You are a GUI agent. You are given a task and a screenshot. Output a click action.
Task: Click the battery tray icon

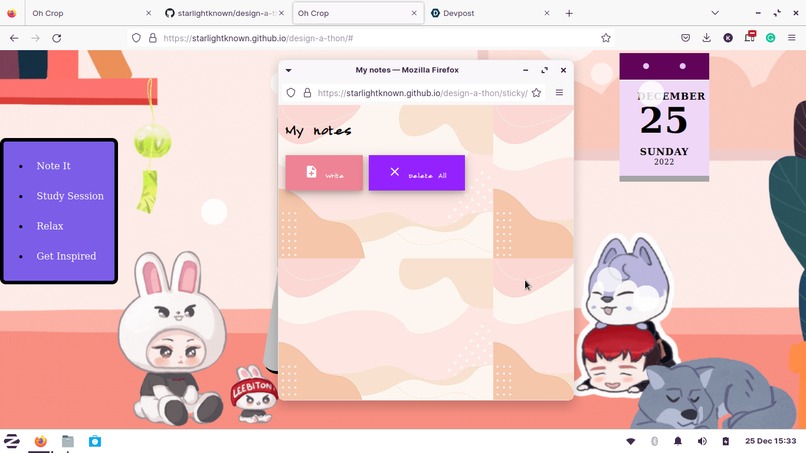pyautogui.click(x=725, y=441)
